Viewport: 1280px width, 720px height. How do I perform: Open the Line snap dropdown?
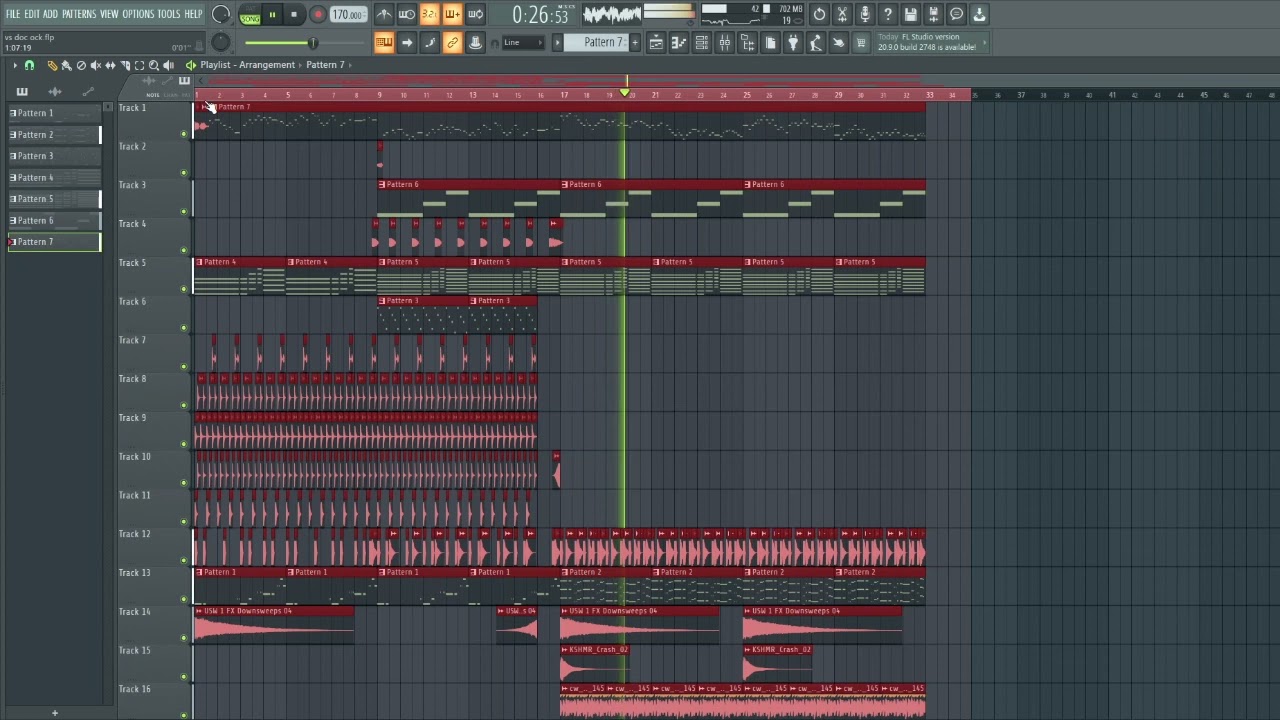(524, 42)
